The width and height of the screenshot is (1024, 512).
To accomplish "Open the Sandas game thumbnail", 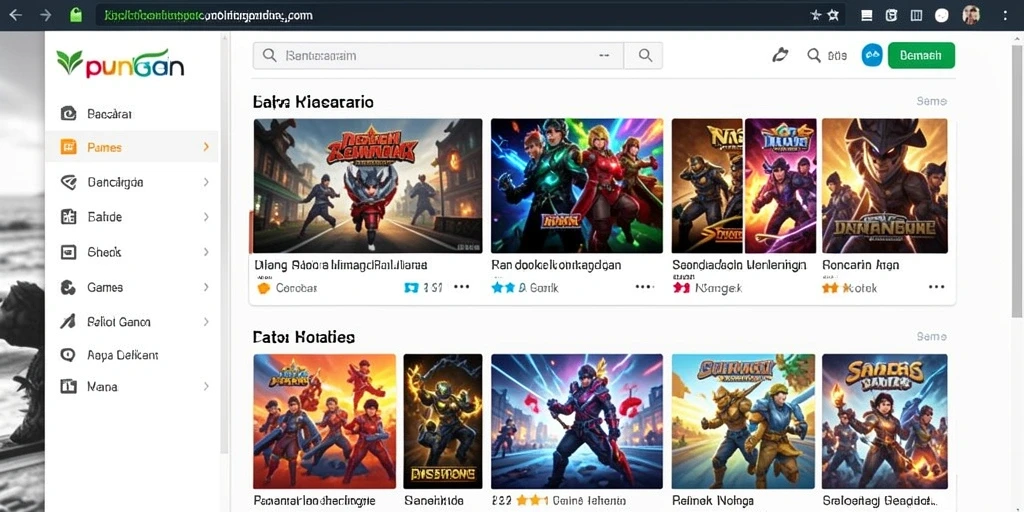I will pos(884,421).
